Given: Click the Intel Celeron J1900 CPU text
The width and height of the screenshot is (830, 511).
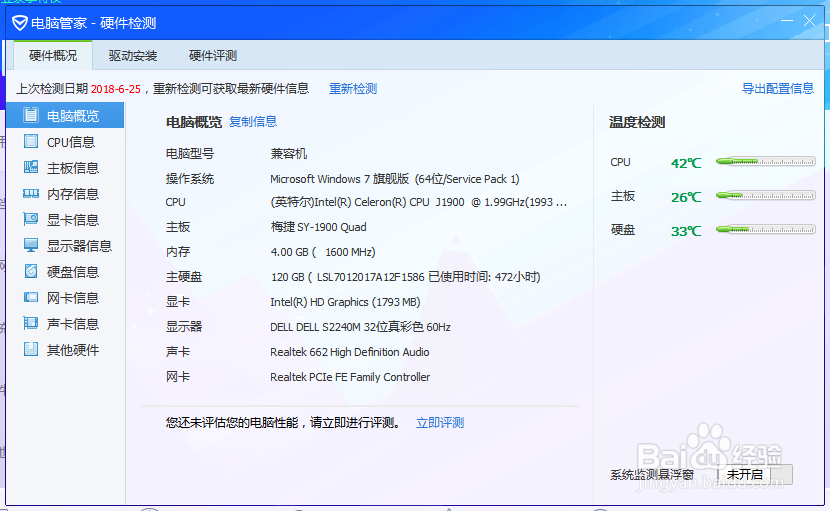Looking at the screenshot, I should [x=419, y=202].
